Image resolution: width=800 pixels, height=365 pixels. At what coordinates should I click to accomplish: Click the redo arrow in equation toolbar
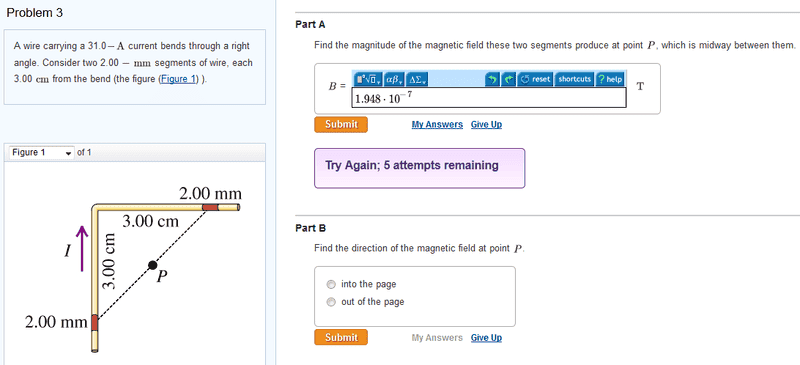(x=509, y=79)
